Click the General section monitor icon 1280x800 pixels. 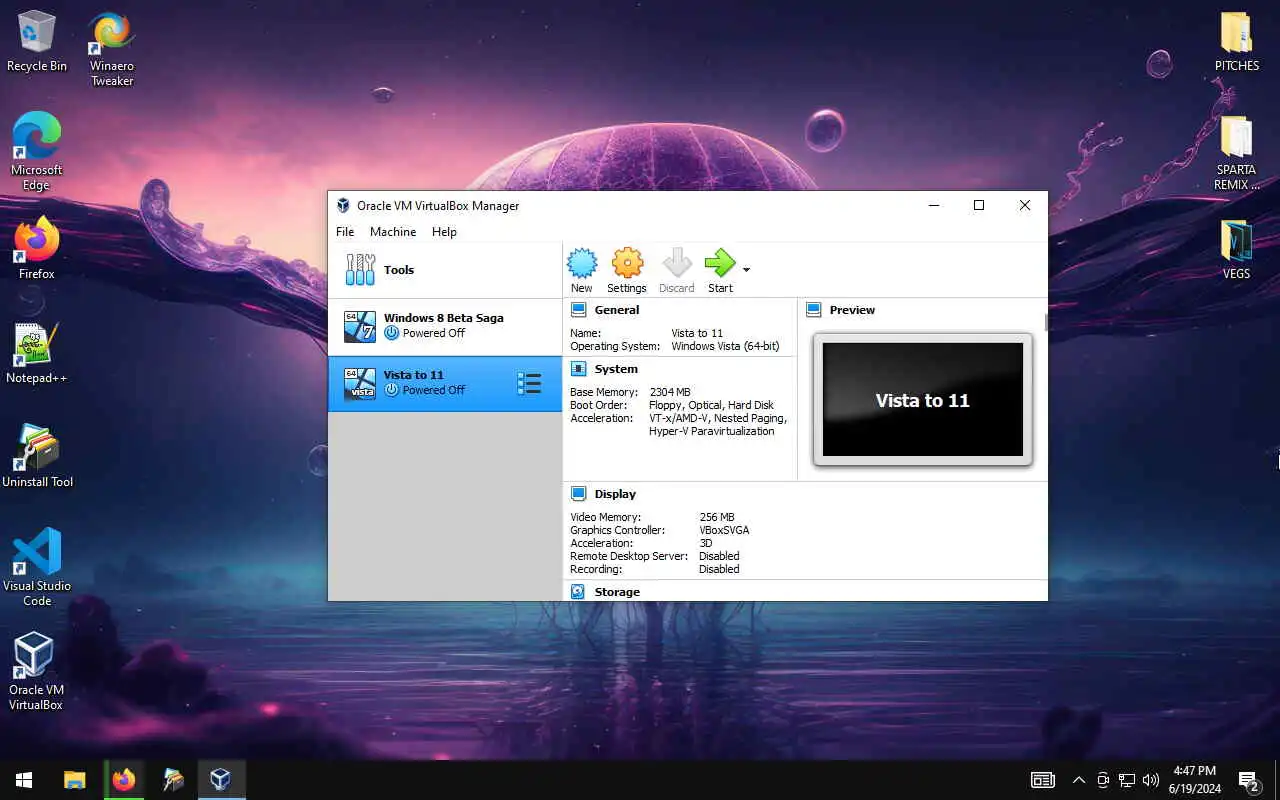[x=578, y=310]
